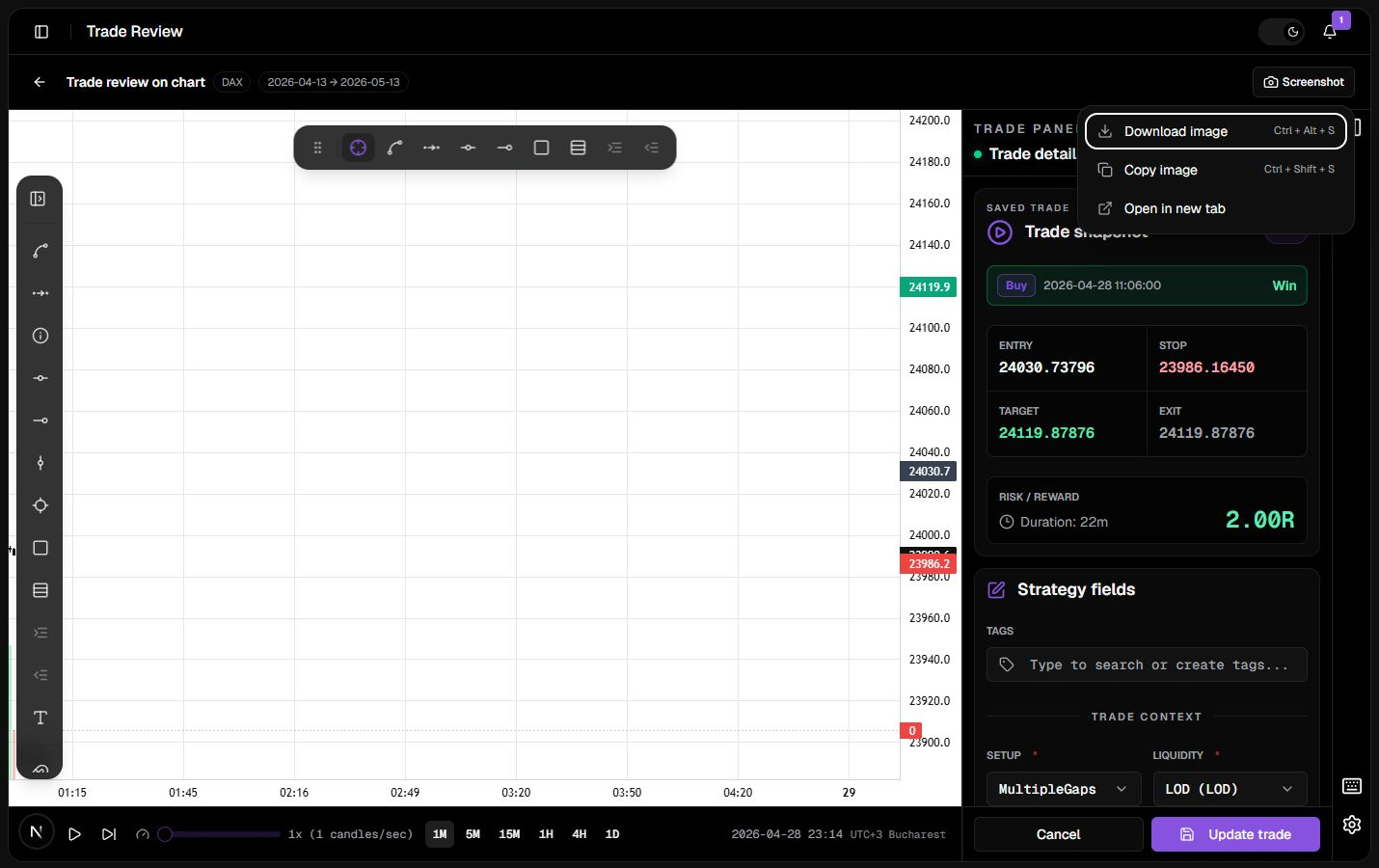1379x868 pixels.
Task: Select the rectangle tool in the horizontal toolbar
Action: click(541, 148)
